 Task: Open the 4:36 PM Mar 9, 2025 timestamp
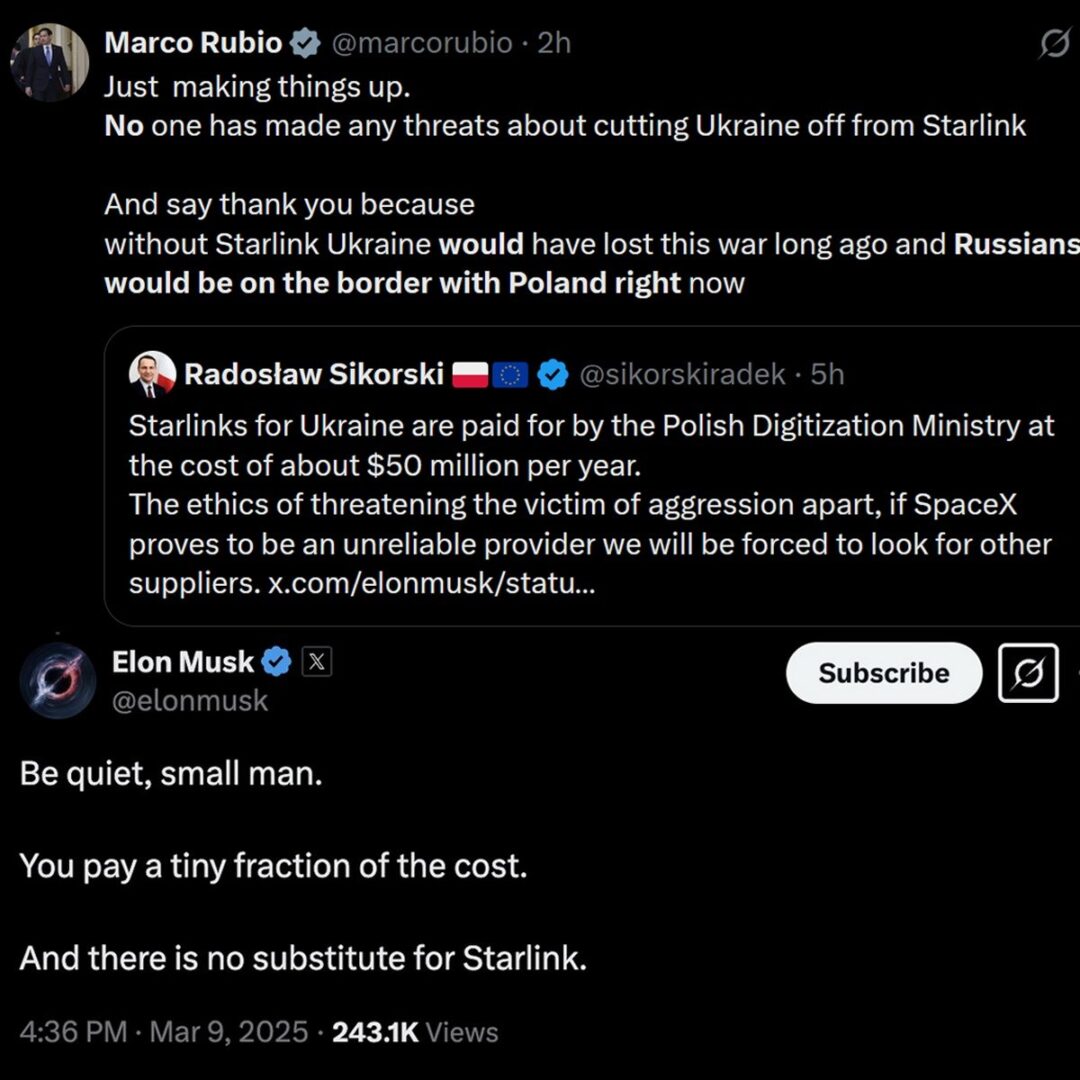tap(164, 1032)
